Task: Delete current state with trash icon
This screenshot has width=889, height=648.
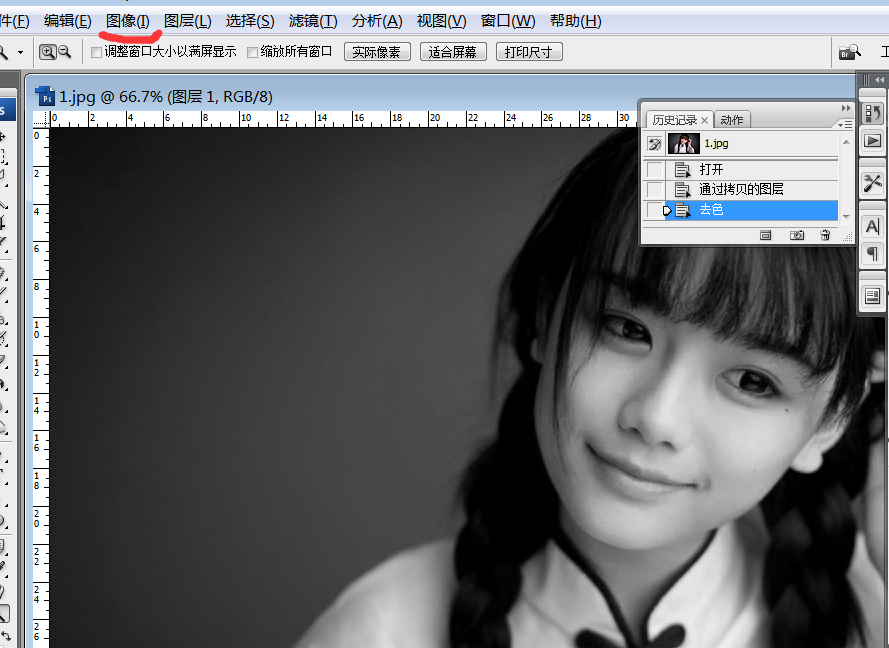Action: tap(826, 235)
